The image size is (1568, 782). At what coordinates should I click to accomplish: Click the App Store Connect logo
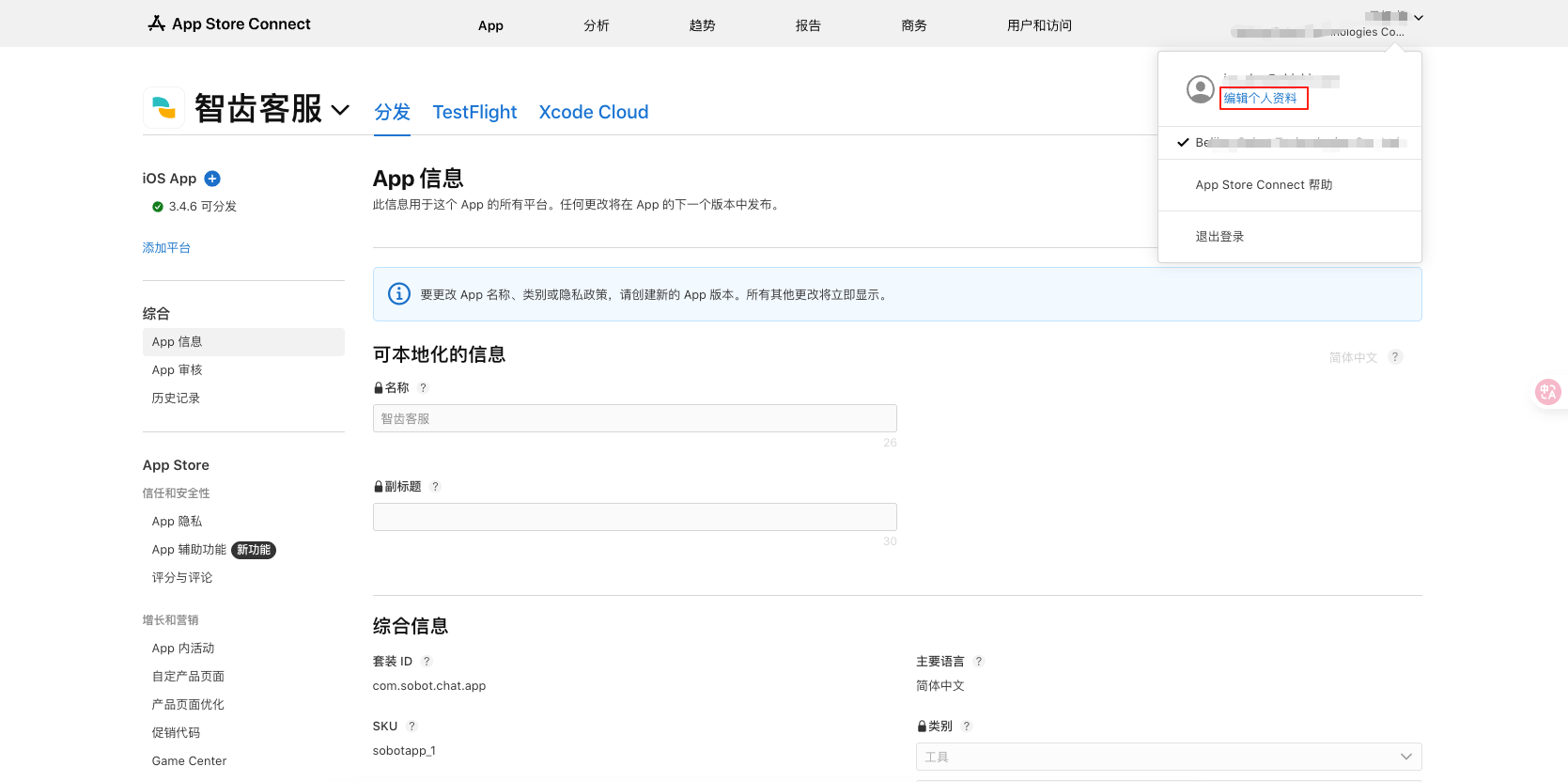[x=229, y=23]
